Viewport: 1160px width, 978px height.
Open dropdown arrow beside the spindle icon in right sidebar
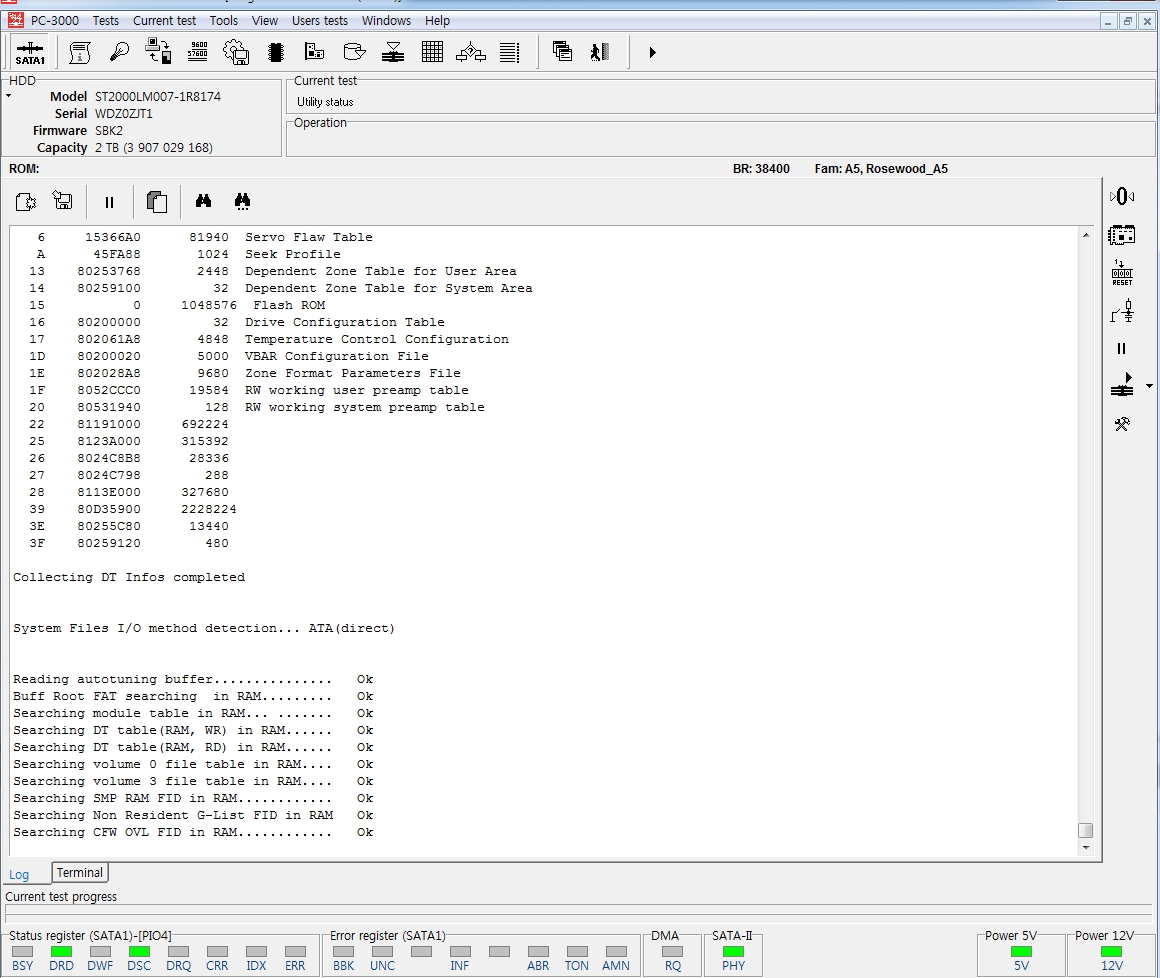1149,386
